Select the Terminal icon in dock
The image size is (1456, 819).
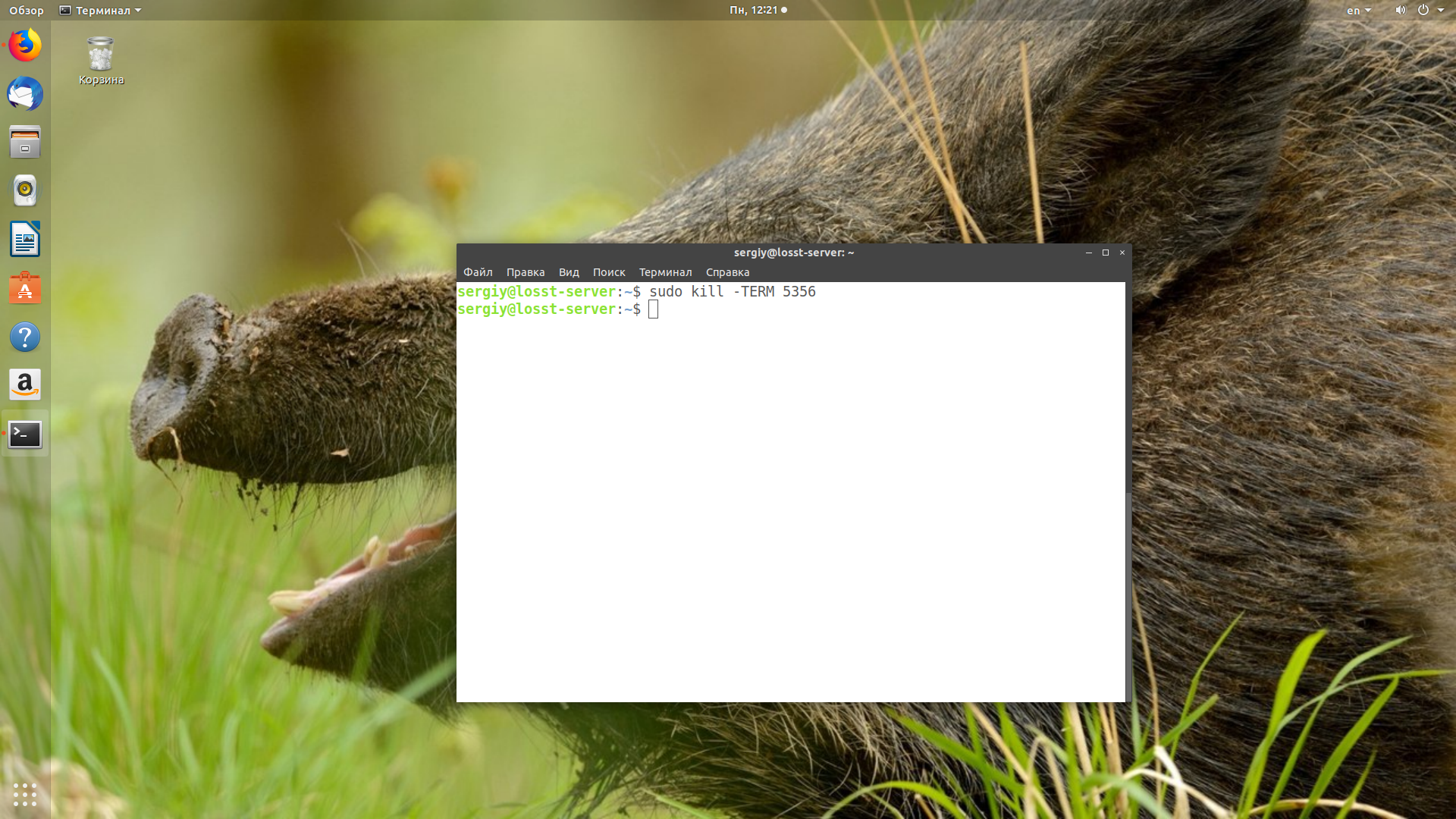pyautogui.click(x=25, y=434)
